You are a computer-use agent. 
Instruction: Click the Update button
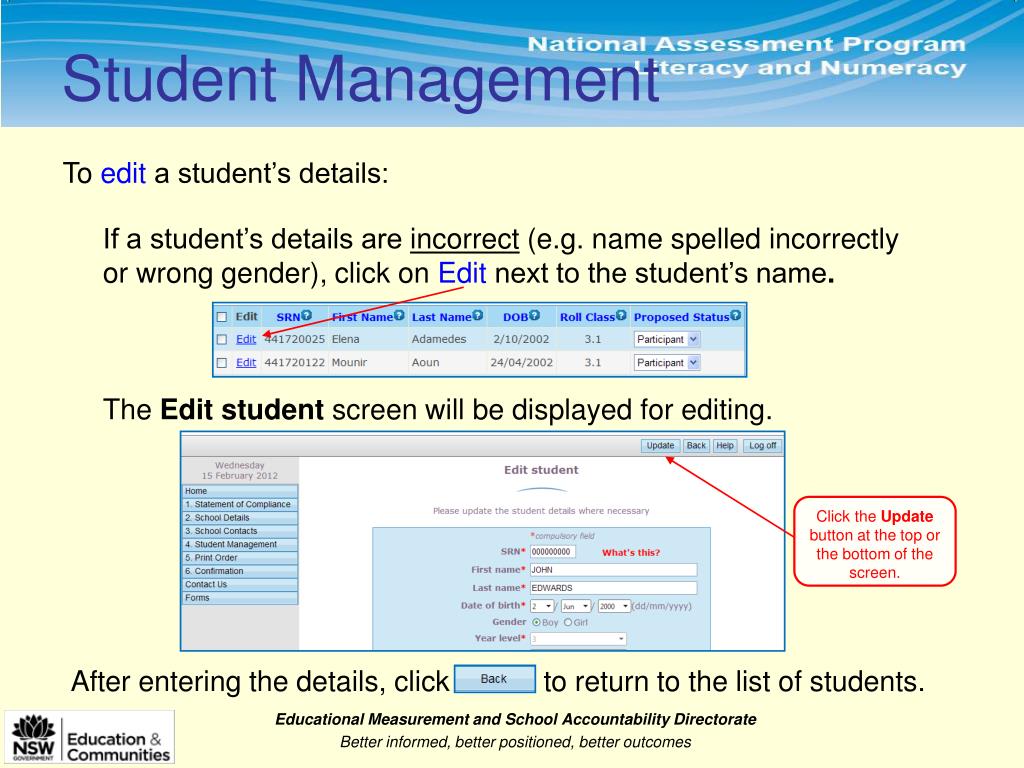660,445
